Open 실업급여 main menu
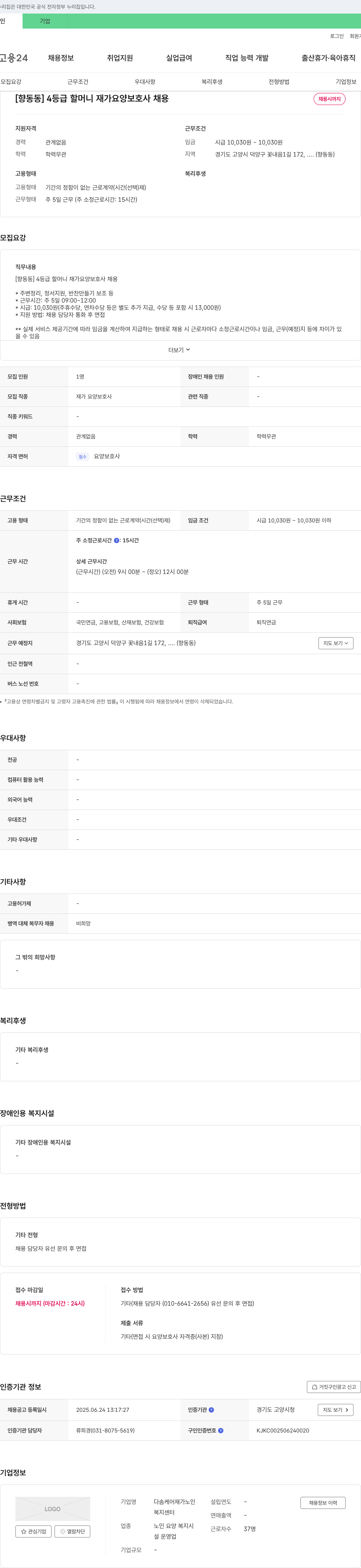Viewport: 361px width, 1568px height. (x=179, y=58)
